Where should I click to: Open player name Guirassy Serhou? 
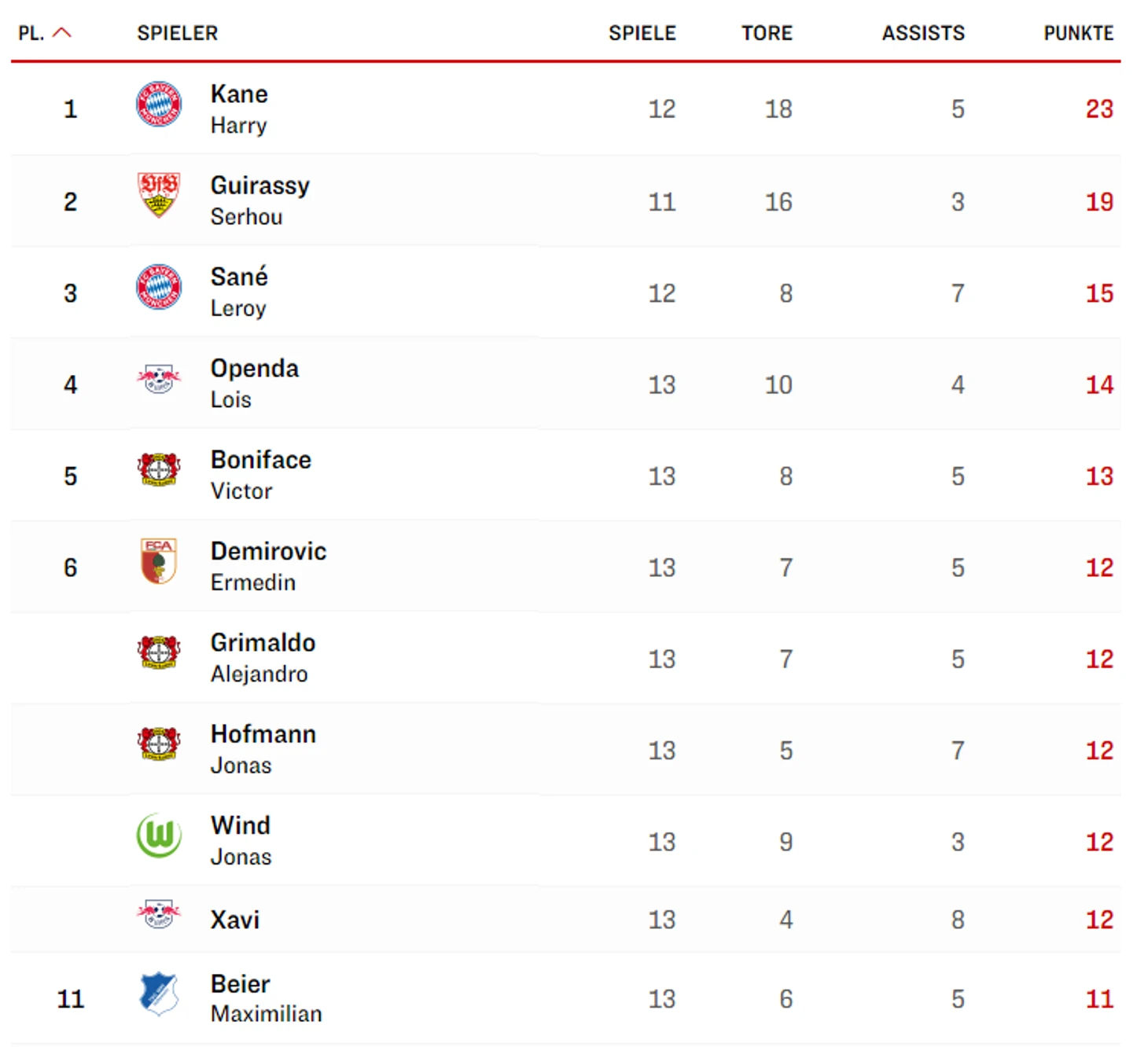(x=259, y=200)
